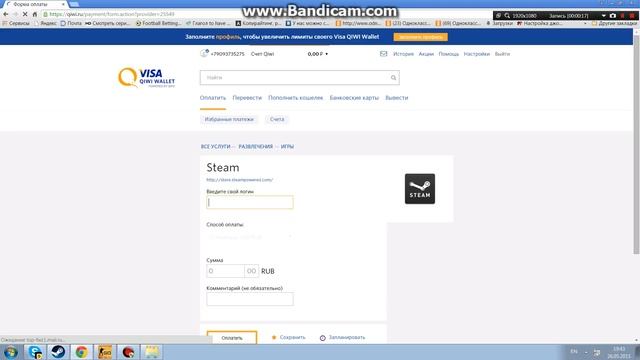
Task: Click the EN language indicator in the tray
Action: [574, 351]
